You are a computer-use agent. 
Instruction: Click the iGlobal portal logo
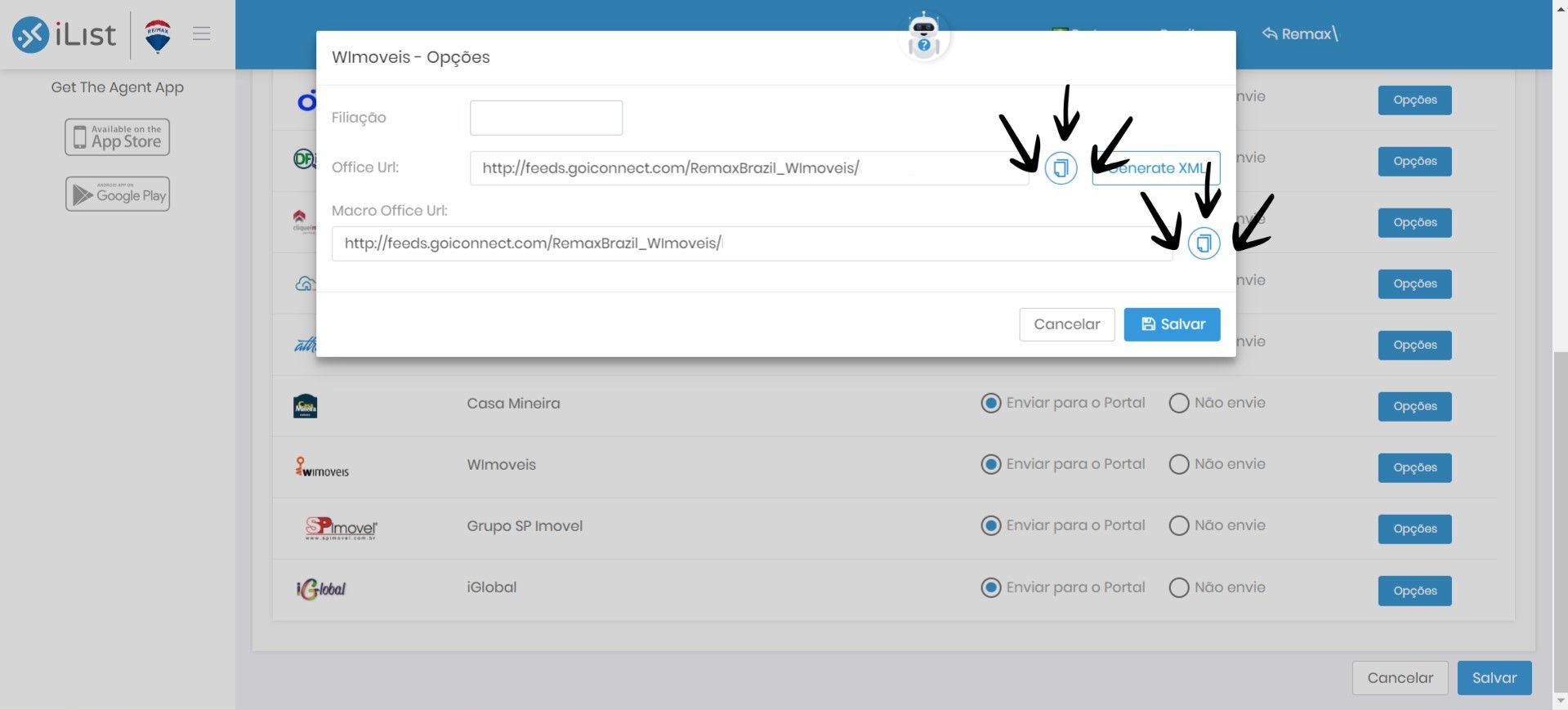pyautogui.click(x=321, y=588)
